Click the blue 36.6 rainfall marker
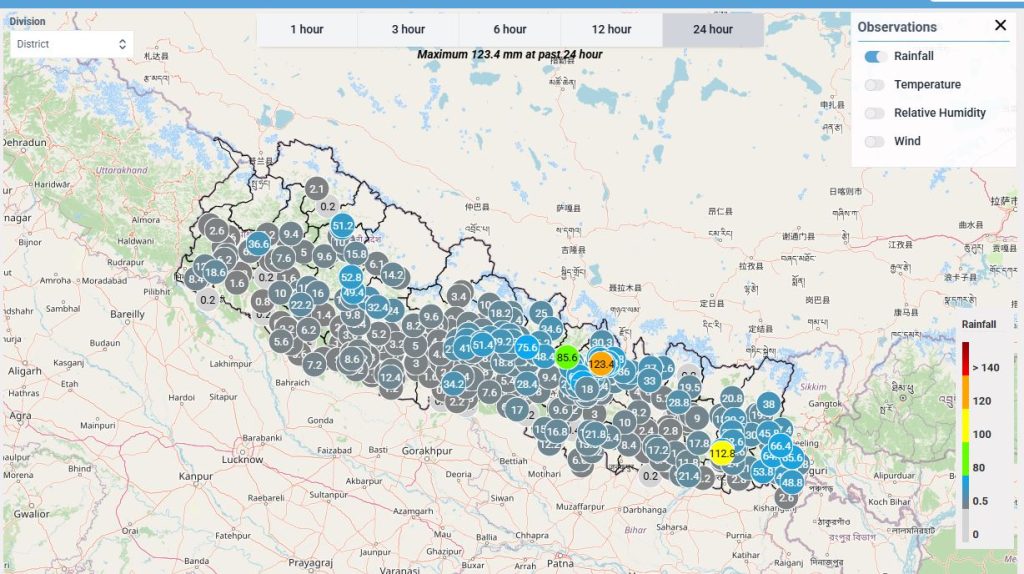This screenshot has width=1024, height=574. [258, 244]
